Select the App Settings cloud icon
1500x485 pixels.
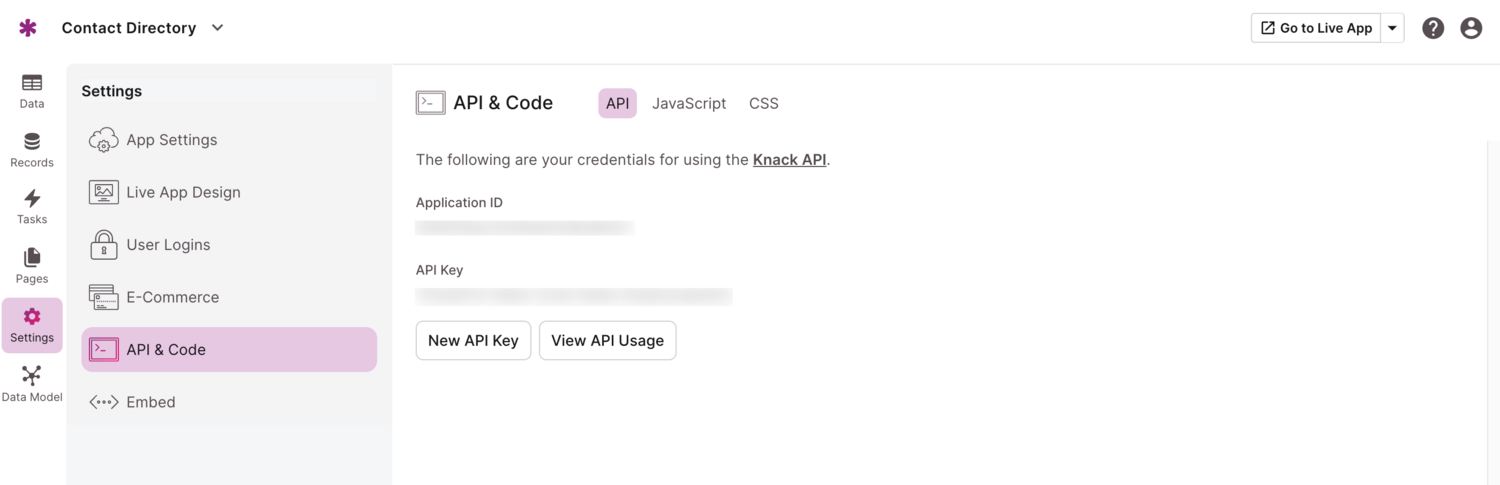104,140
